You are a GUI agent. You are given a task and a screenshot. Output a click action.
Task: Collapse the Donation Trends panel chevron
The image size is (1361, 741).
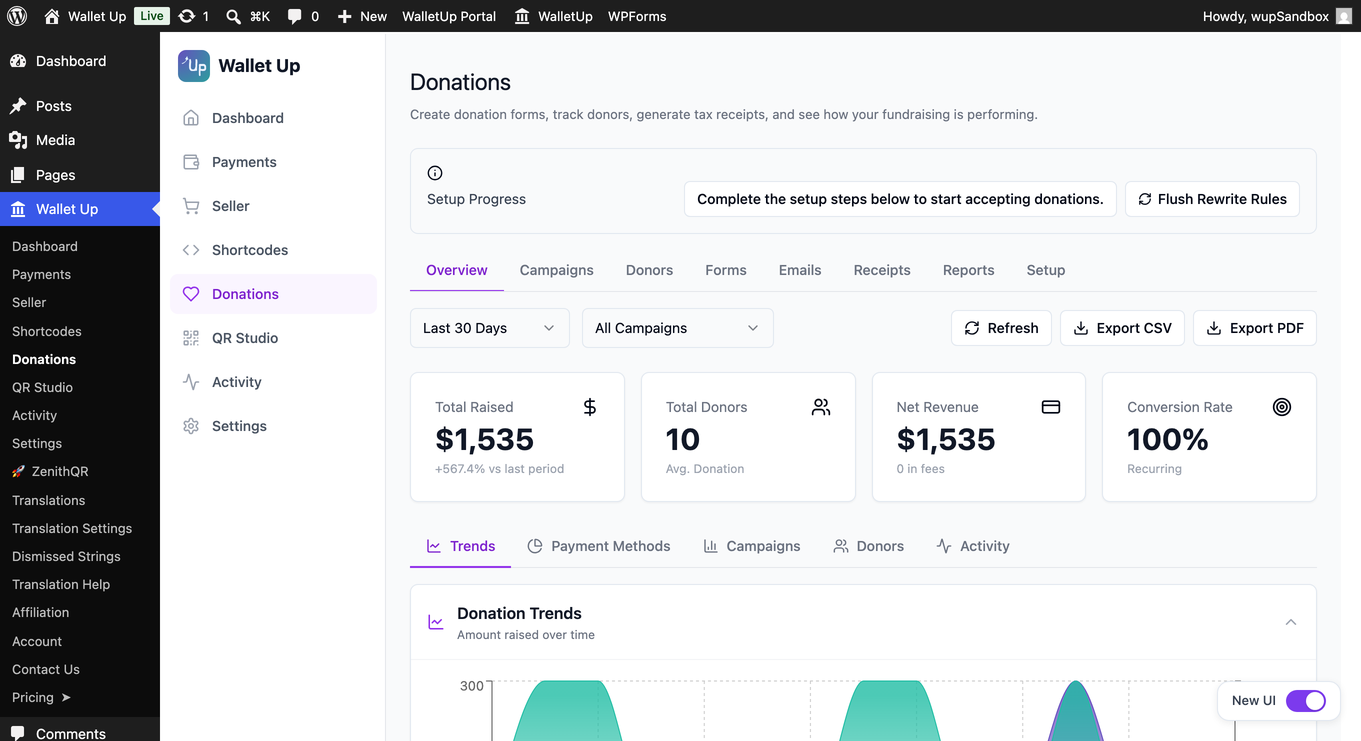(1291, 622)
